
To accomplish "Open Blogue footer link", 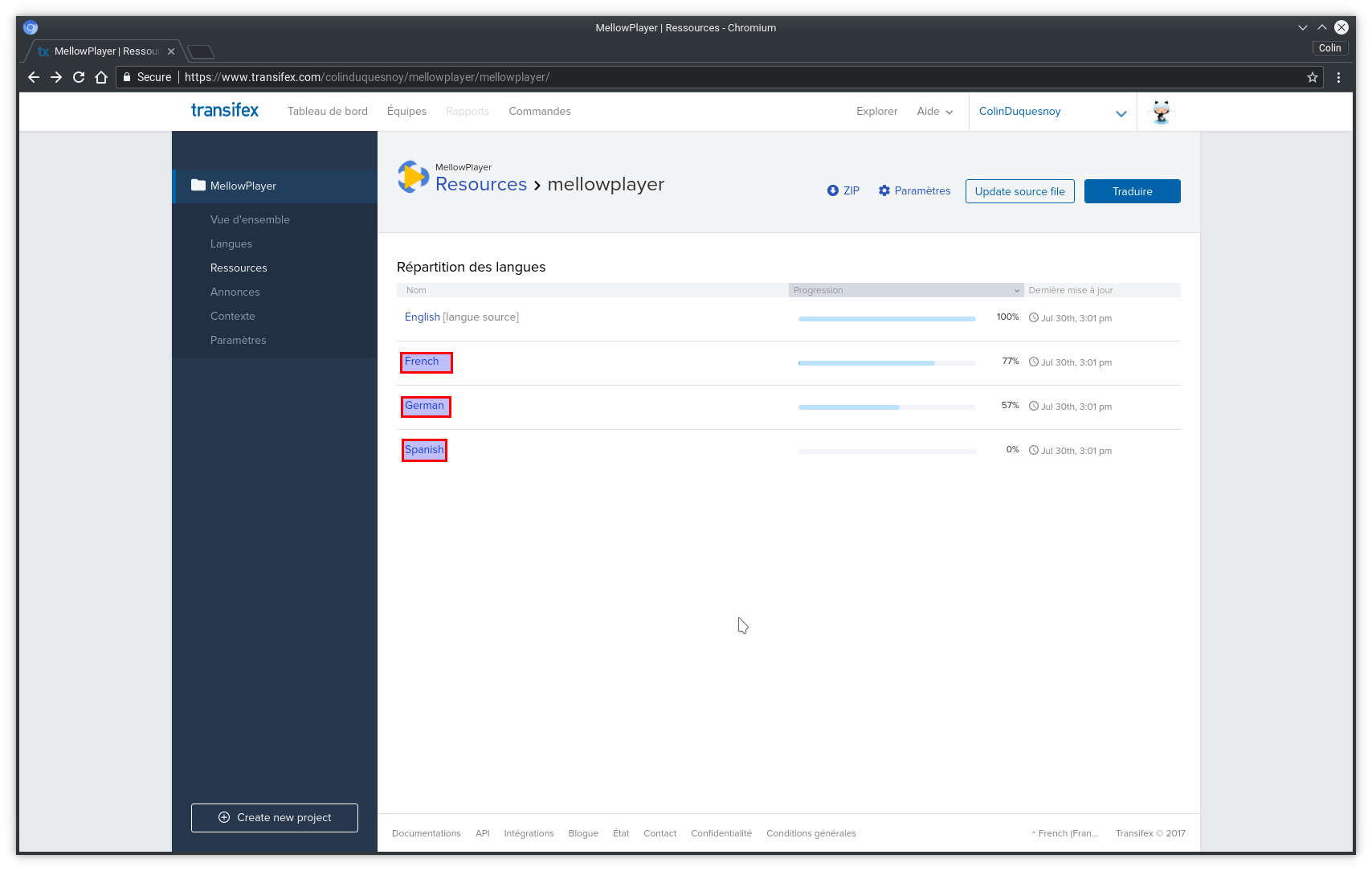I will [x=583, y=833].
